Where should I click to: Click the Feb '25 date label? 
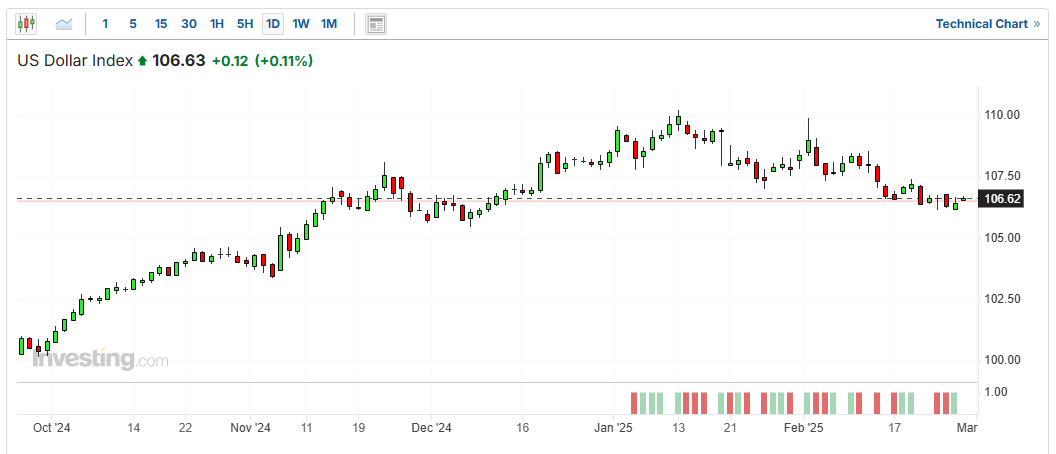(x=805, y=428)
